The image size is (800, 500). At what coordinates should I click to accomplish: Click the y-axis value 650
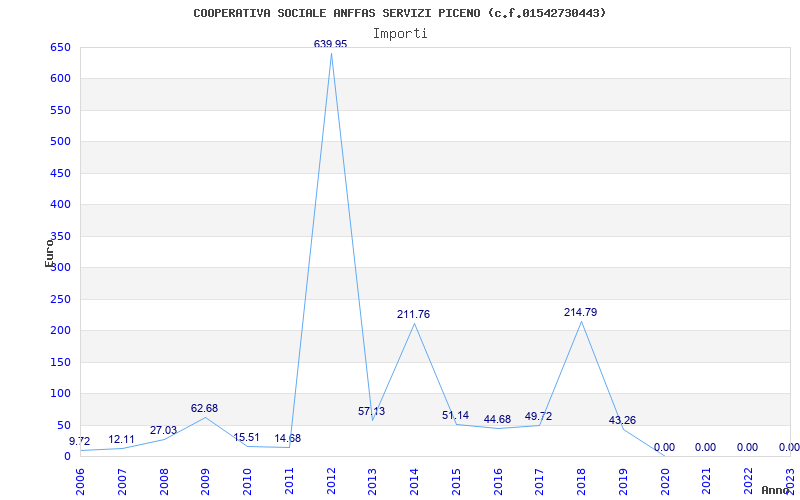(x=60, y=47)
